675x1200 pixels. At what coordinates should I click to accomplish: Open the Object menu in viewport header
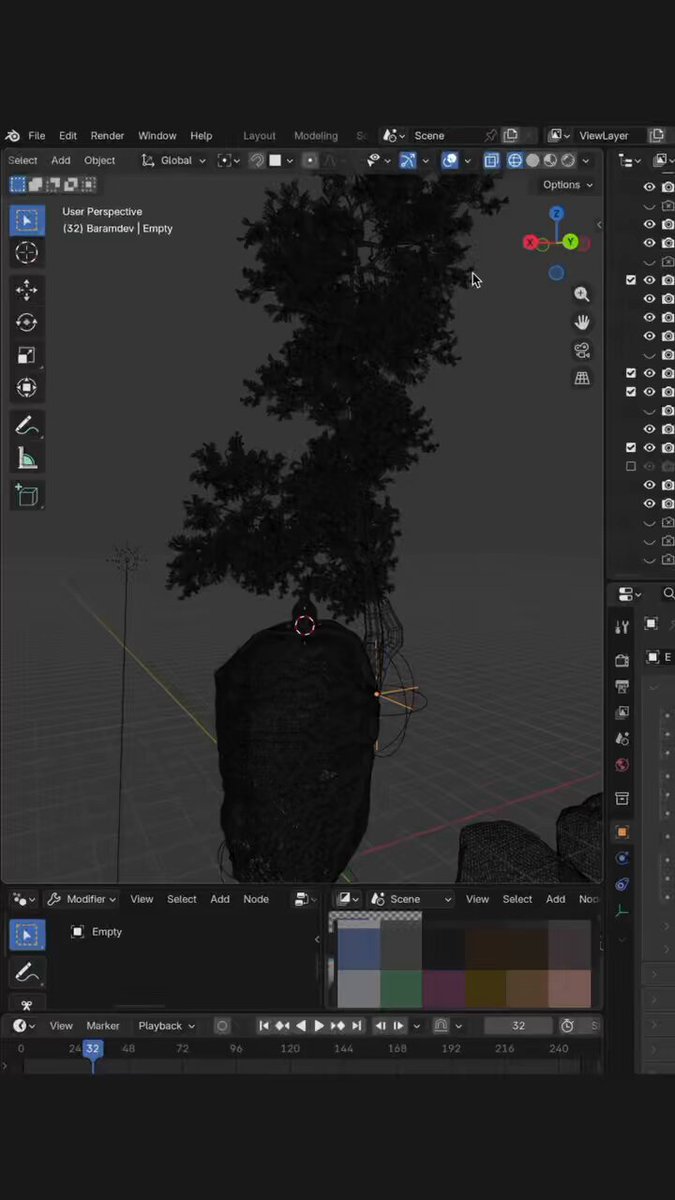click(x=99, y=160)
